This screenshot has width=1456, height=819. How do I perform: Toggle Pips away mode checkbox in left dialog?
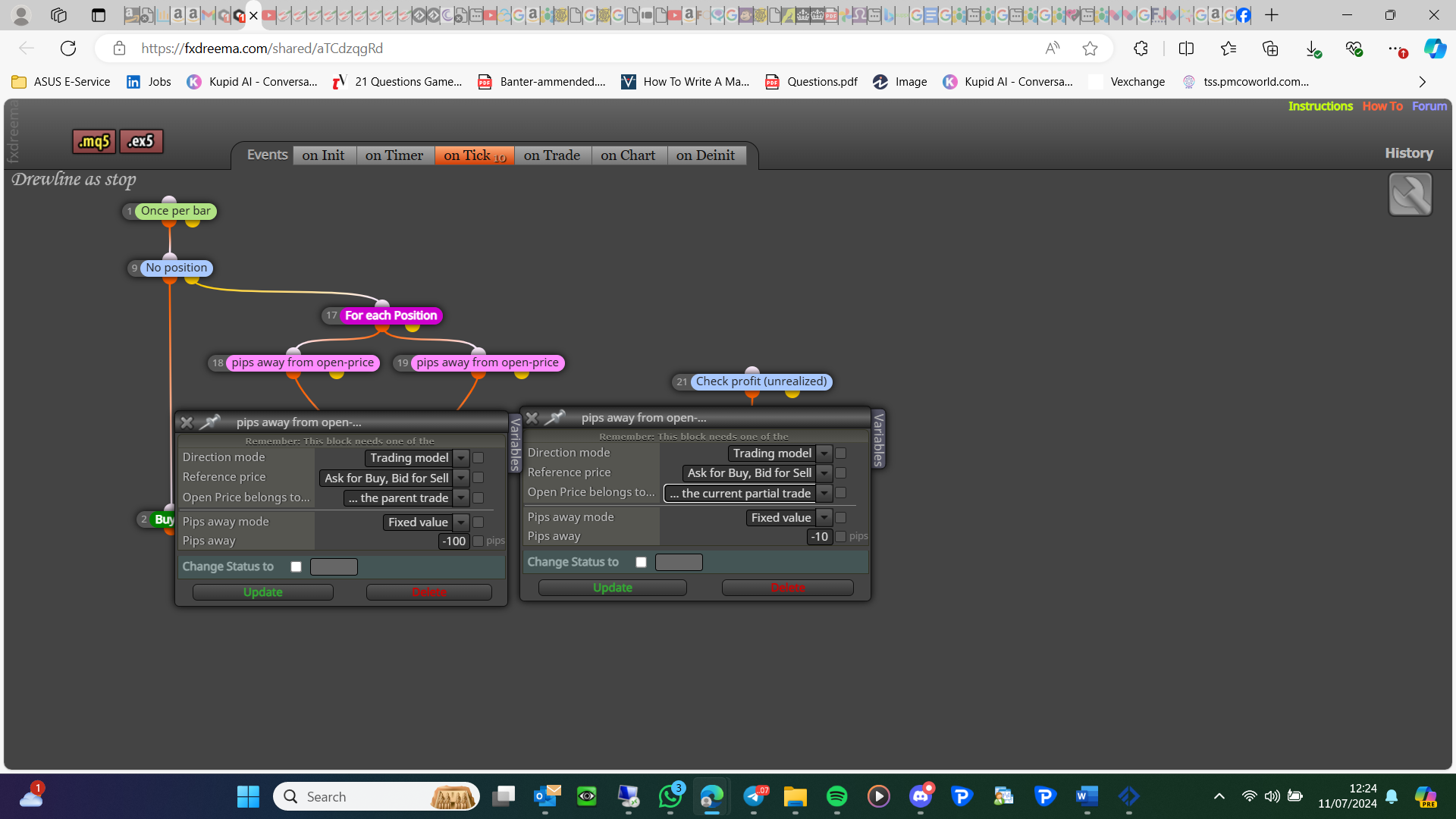478,522
